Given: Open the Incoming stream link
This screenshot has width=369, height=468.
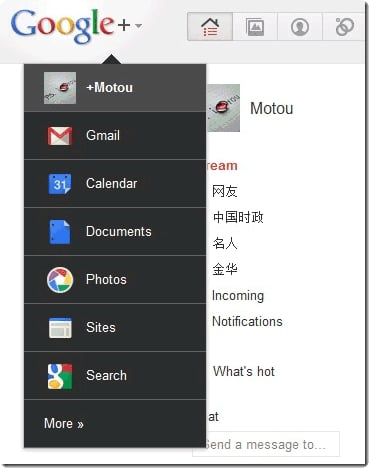Looking at the screenshot, I should click(x=238, y=296).
